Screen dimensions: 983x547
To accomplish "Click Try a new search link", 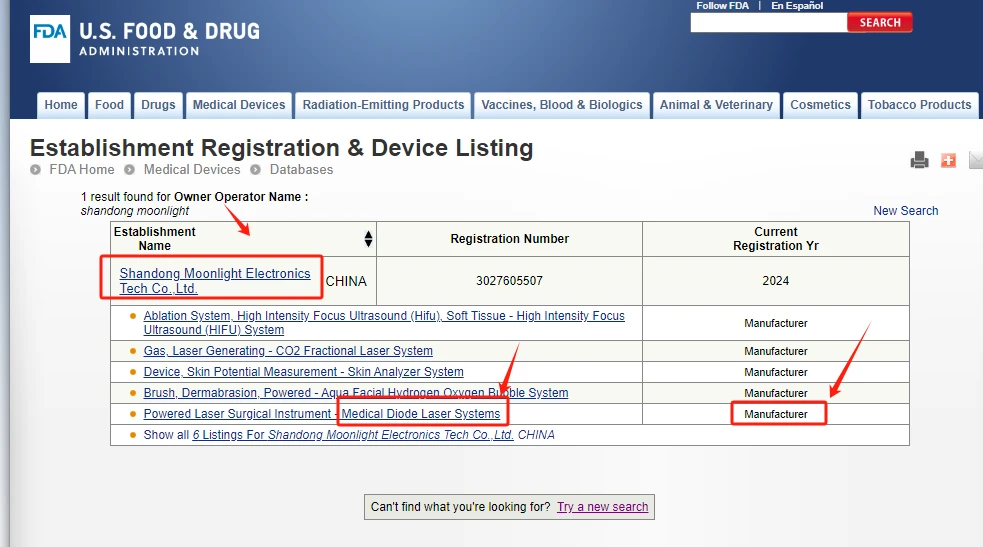I will (x=602, y=507).
